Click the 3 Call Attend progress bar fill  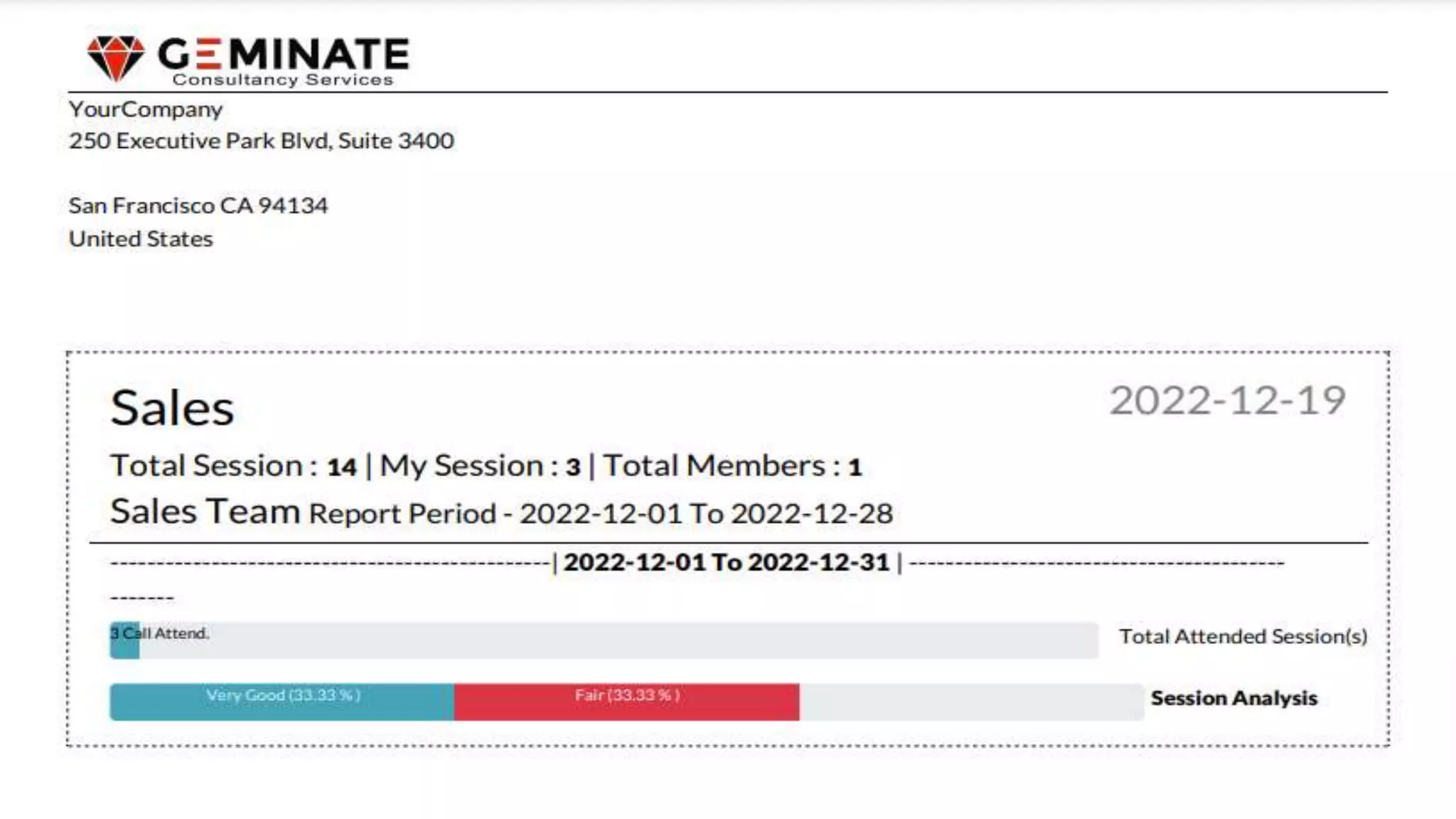(x=125, y=641)
